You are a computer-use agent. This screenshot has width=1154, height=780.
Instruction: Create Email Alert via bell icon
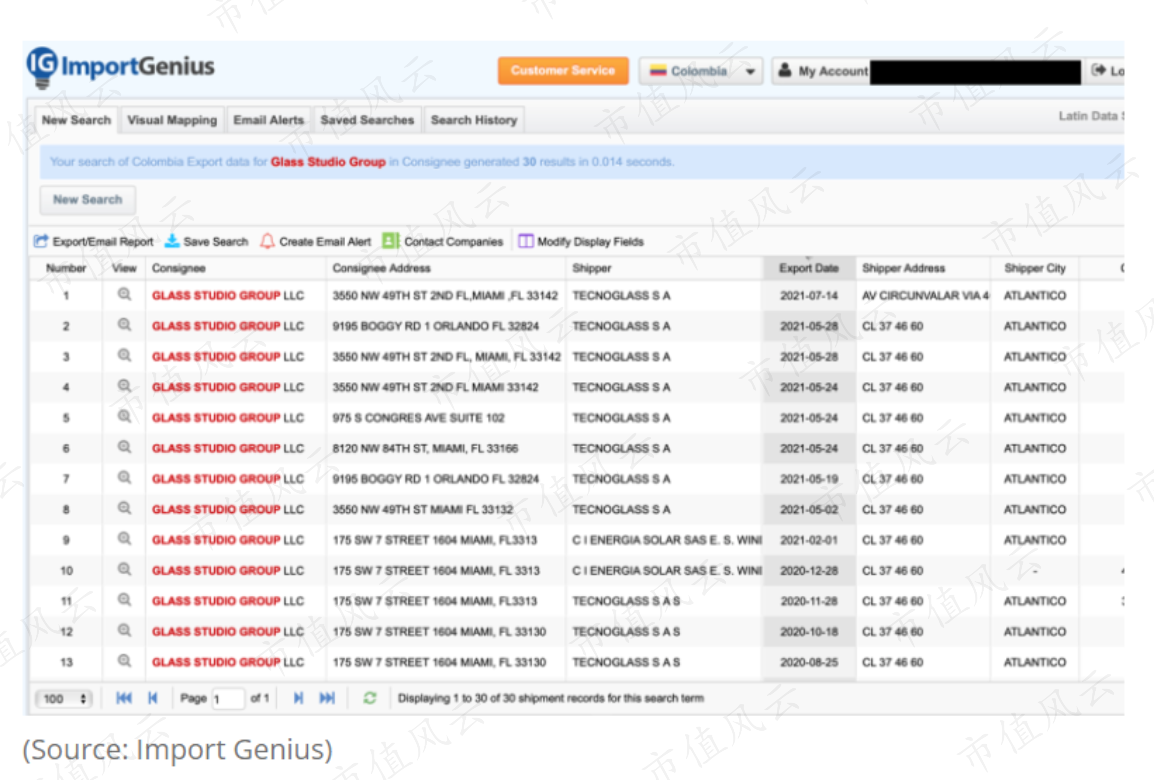click(x=268, y=241)
